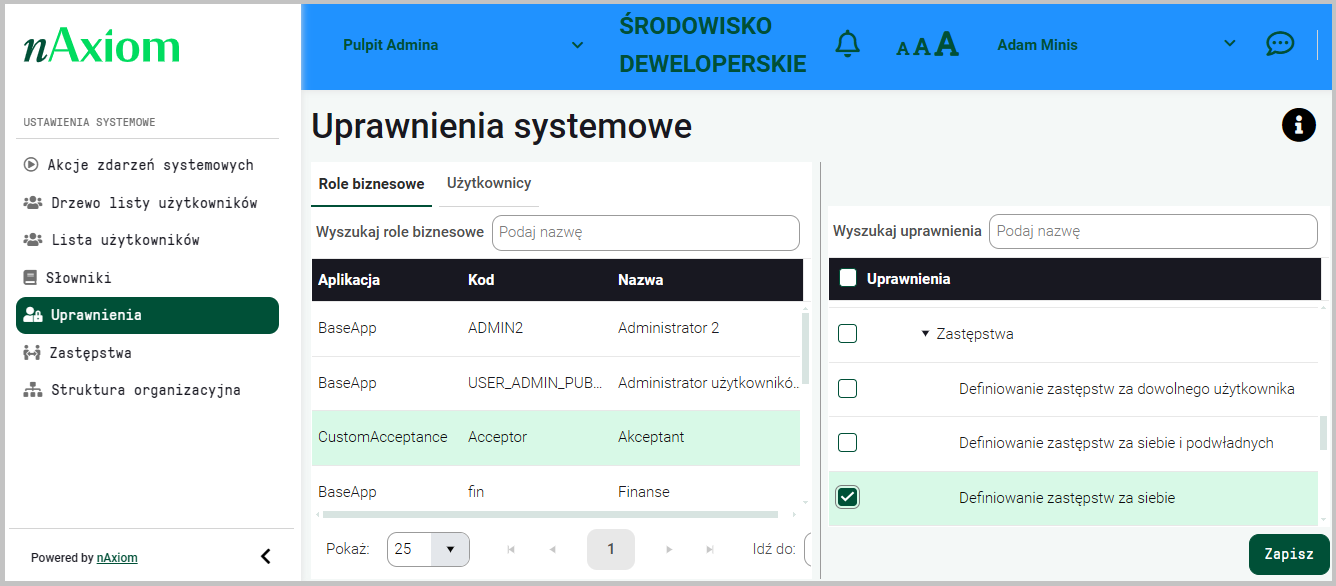Open the Pulpit Admina dropdown
The image size is (1336, 586).
click(x=463, y=45)
